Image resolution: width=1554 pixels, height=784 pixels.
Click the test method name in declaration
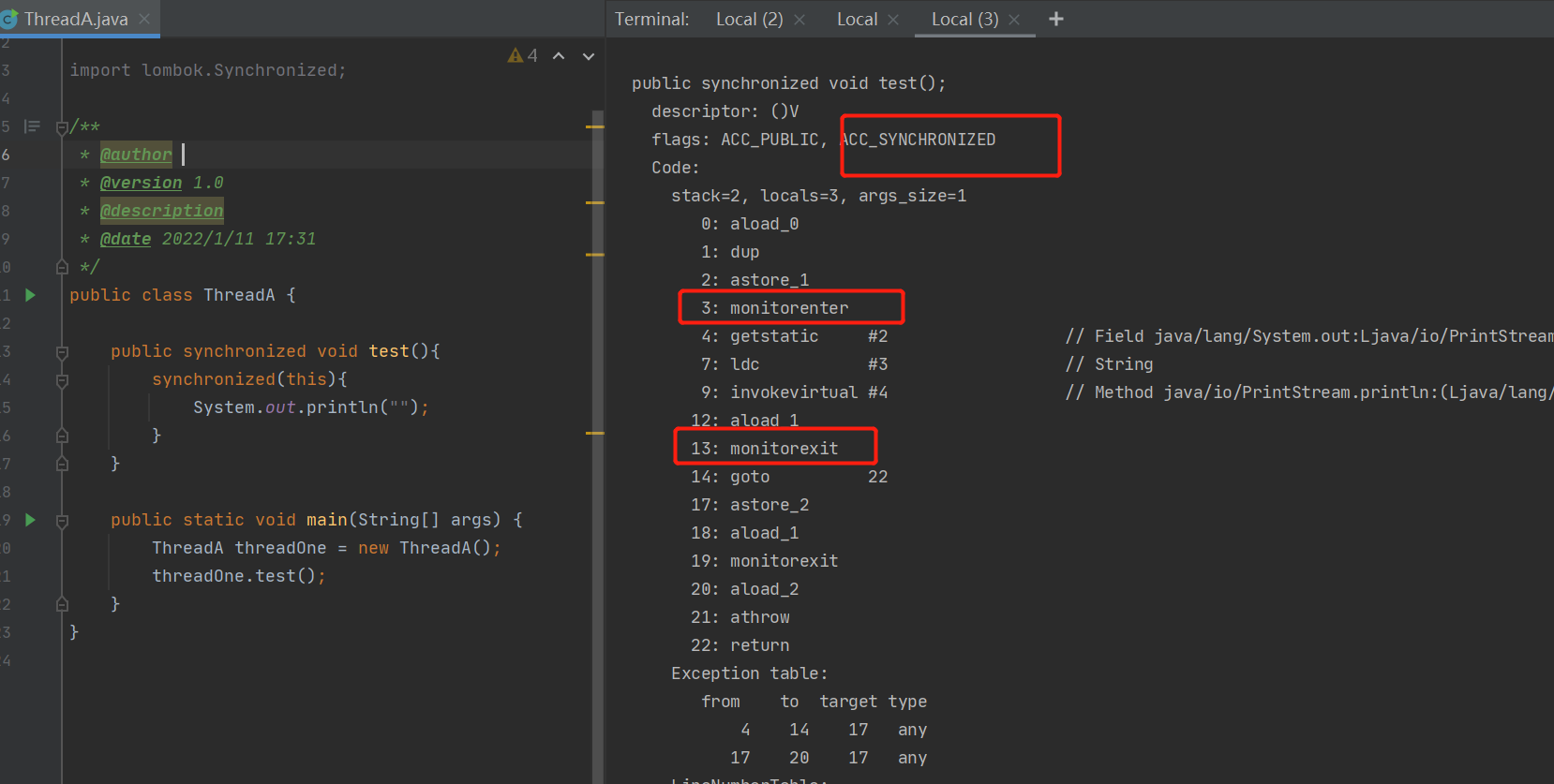(x=389, y=351)
